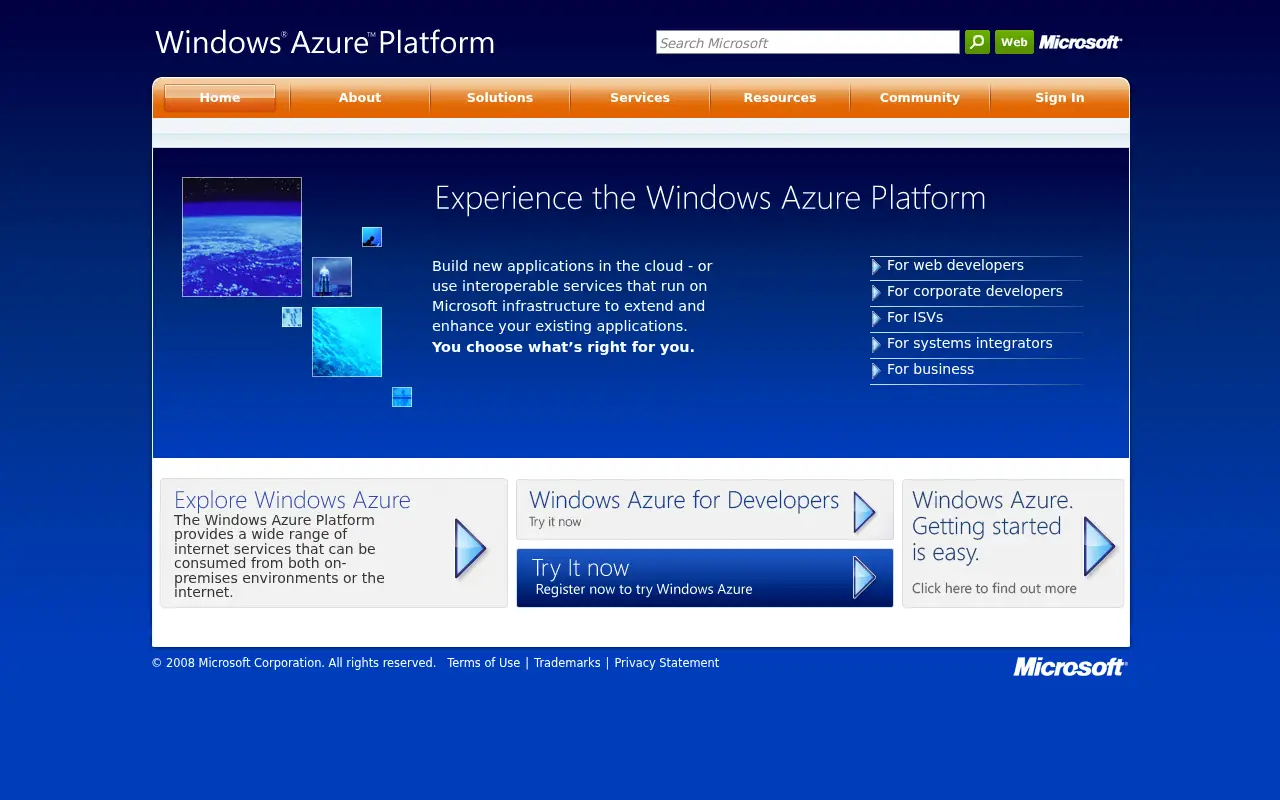Open the For web developers link
The width and height of the screenshot is (1280, 800).
tap(955, 265)
